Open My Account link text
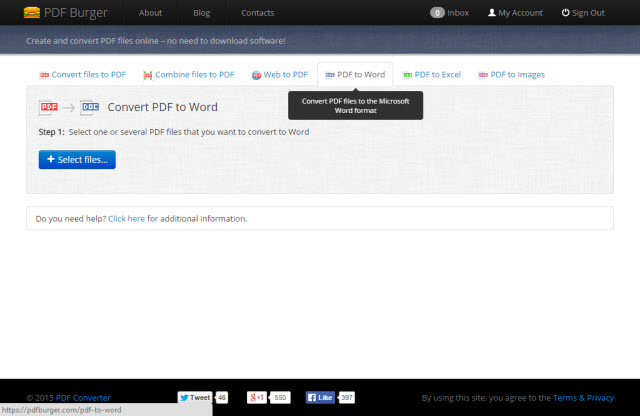Image resolution: width=640 pixels, height=416 pixels. pyautogui.click(x=520, y=13)
